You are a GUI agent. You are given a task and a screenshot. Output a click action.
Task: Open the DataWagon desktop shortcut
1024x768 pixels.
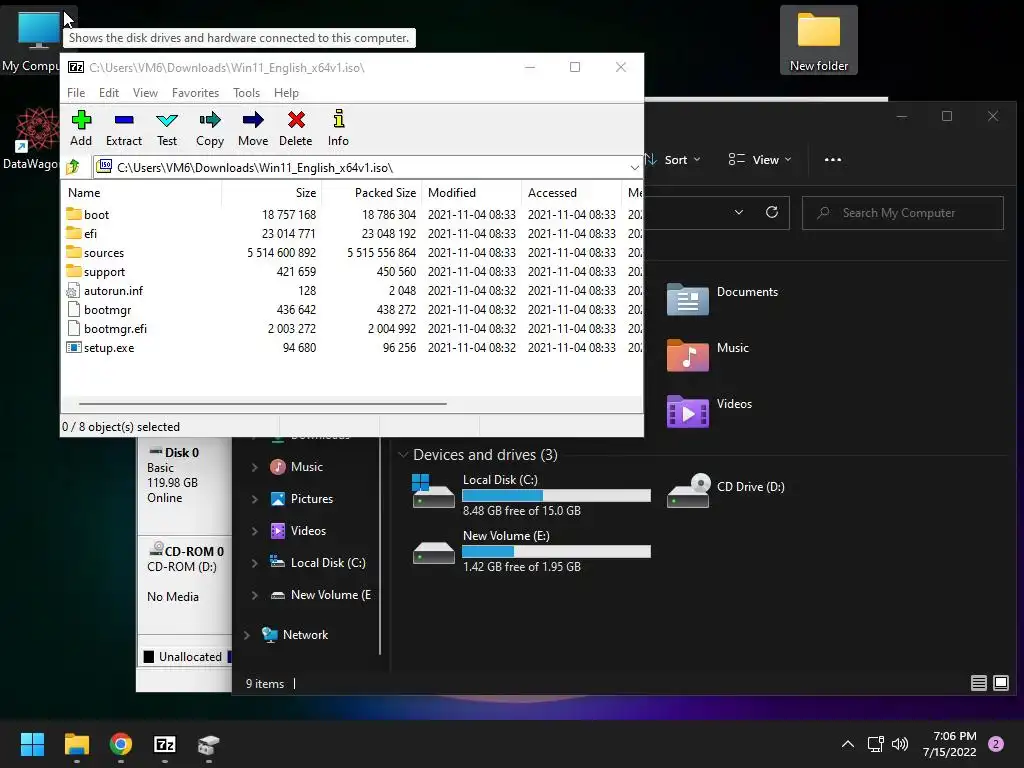(30, 138)
